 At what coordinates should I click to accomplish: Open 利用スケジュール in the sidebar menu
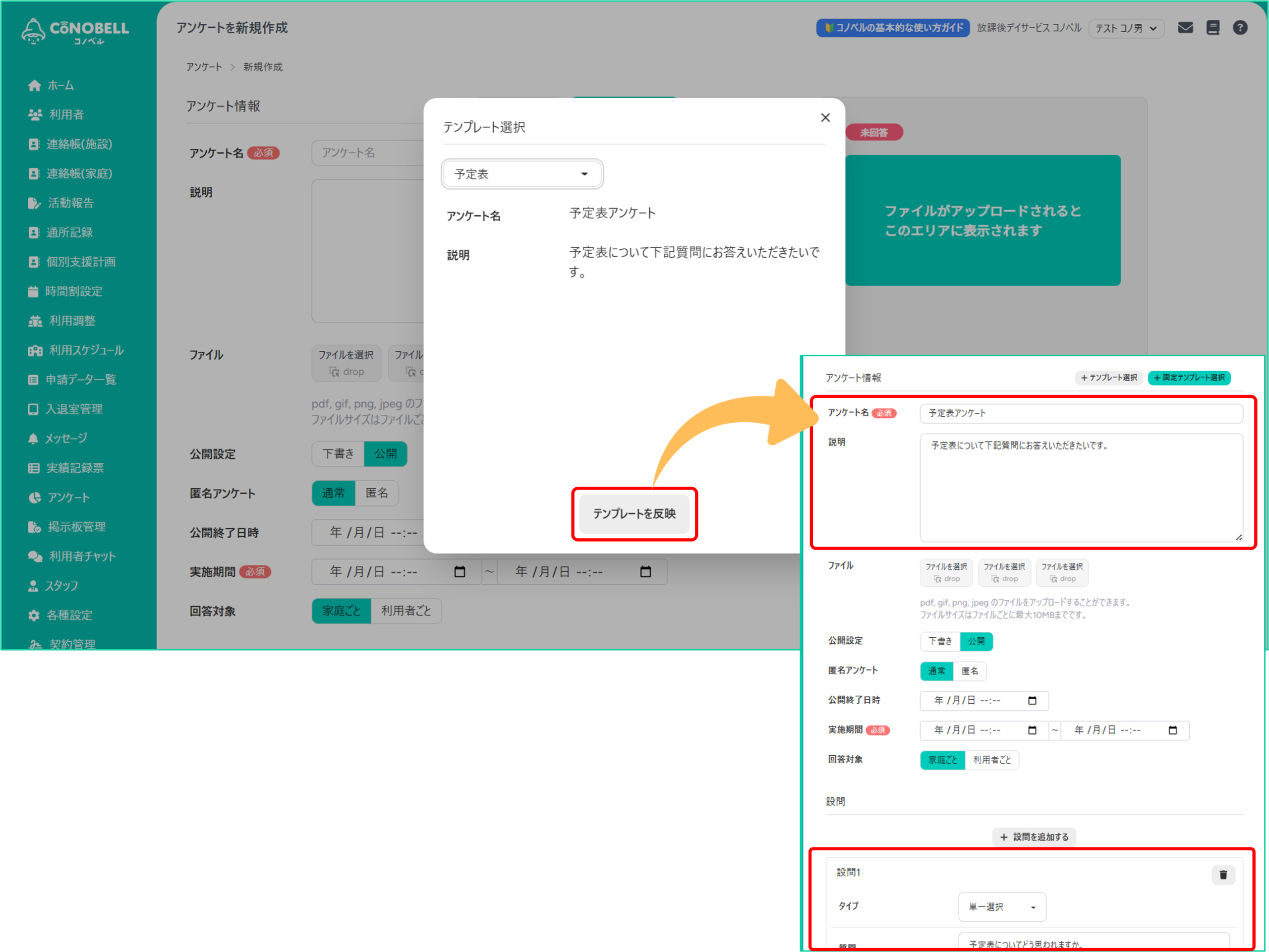click(86, 350)
